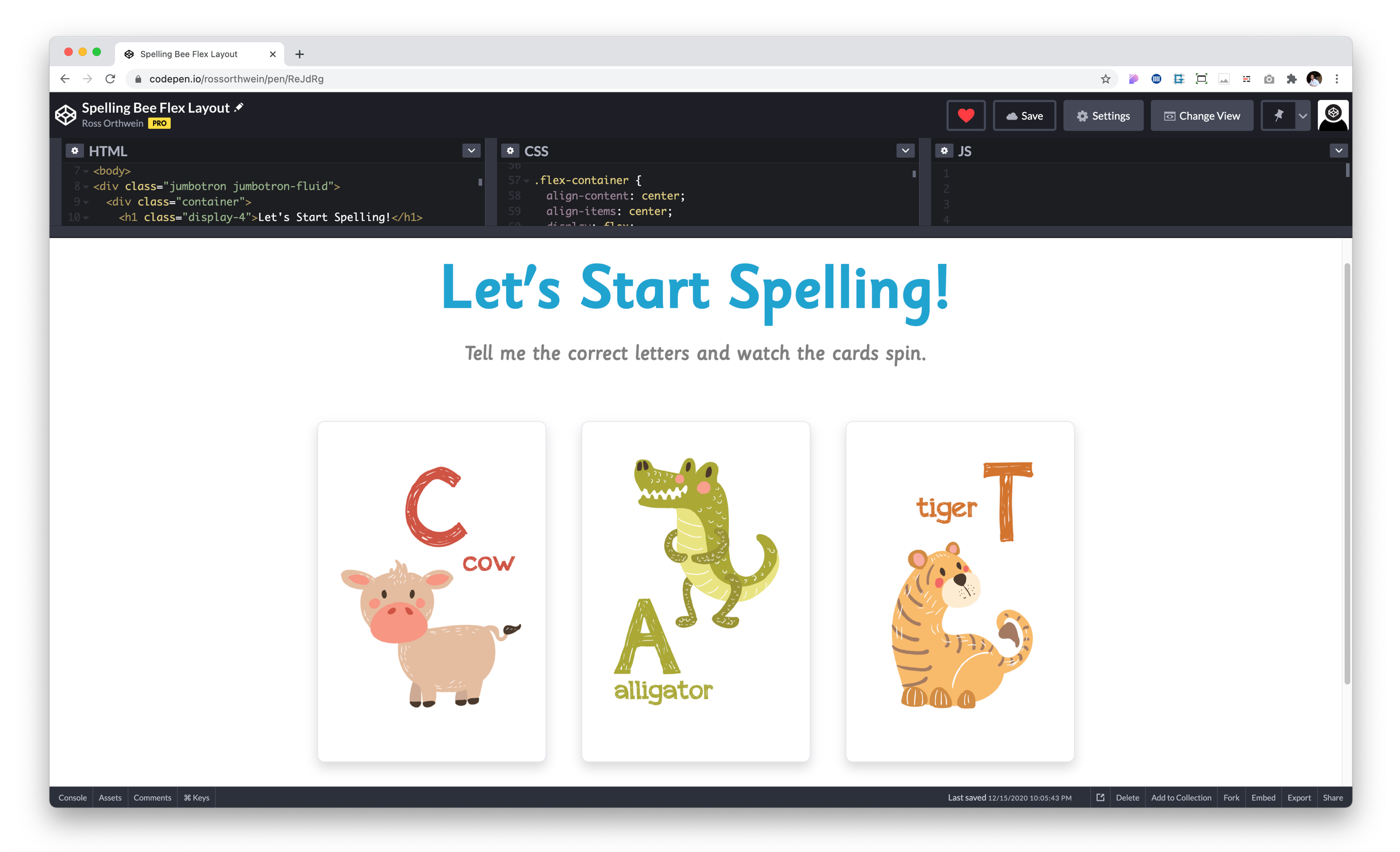This screenshot has width=1400, height=852.
Task: Open Chrome profile avatar
Action: point(1314,79)
